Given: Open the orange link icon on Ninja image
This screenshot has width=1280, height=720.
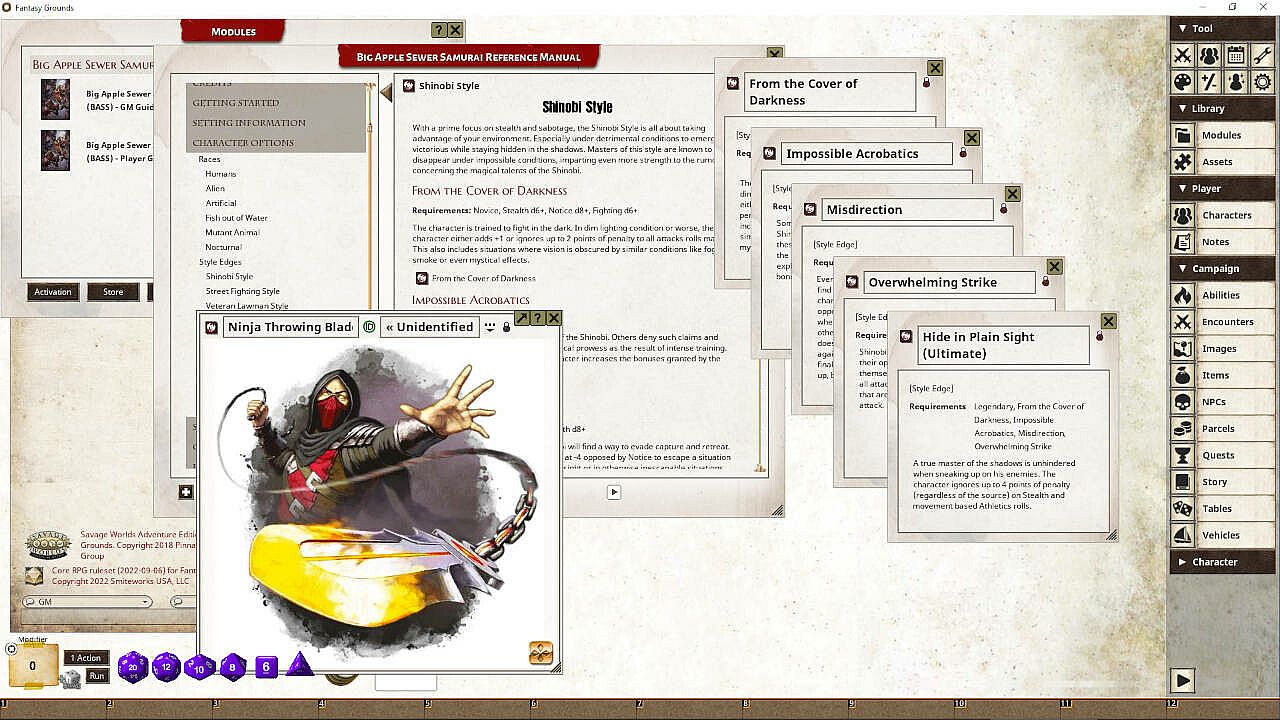Looking at the screenshot, I should 541,653.
